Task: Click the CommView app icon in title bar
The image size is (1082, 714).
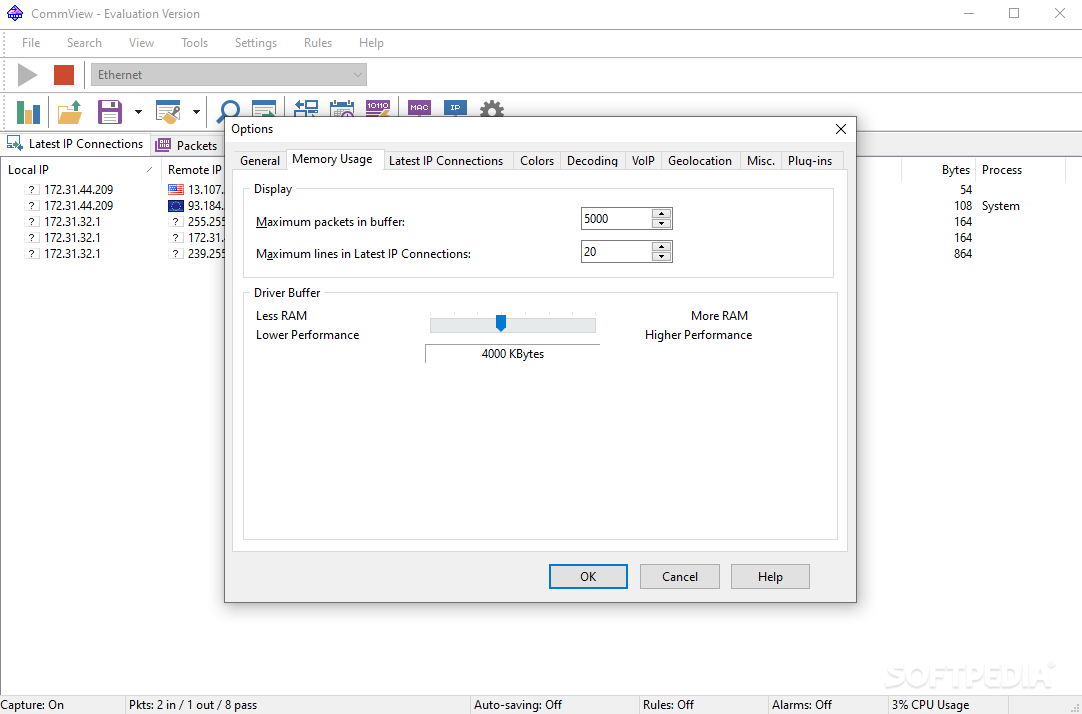Action: pos(14,13)
